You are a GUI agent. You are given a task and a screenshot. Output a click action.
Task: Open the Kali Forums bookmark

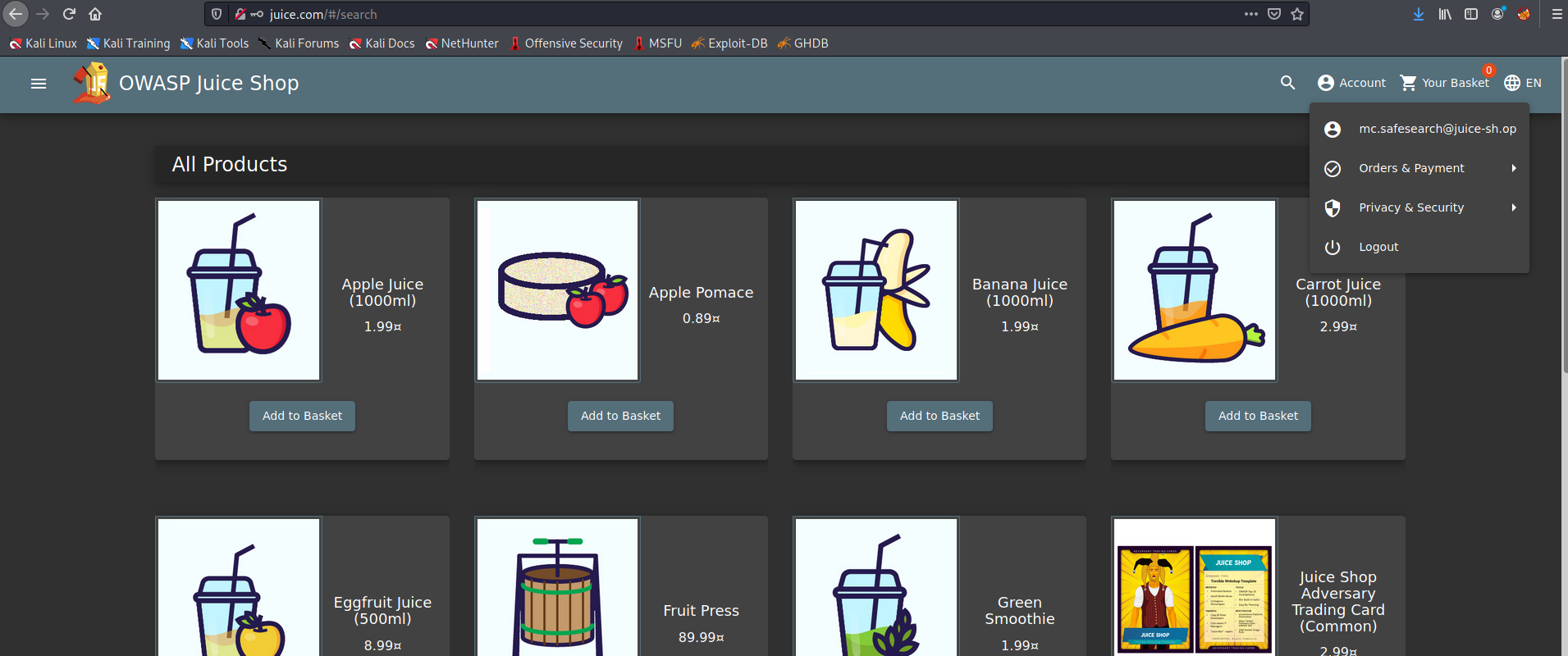(x=299, y=43)
